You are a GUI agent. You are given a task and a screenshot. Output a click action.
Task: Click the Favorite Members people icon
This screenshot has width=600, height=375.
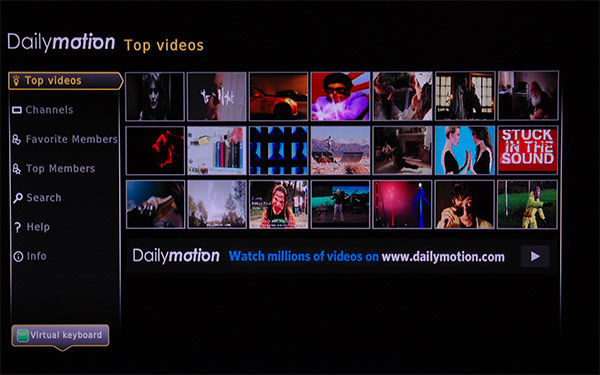pyautogui.click(x=16, y=140)
